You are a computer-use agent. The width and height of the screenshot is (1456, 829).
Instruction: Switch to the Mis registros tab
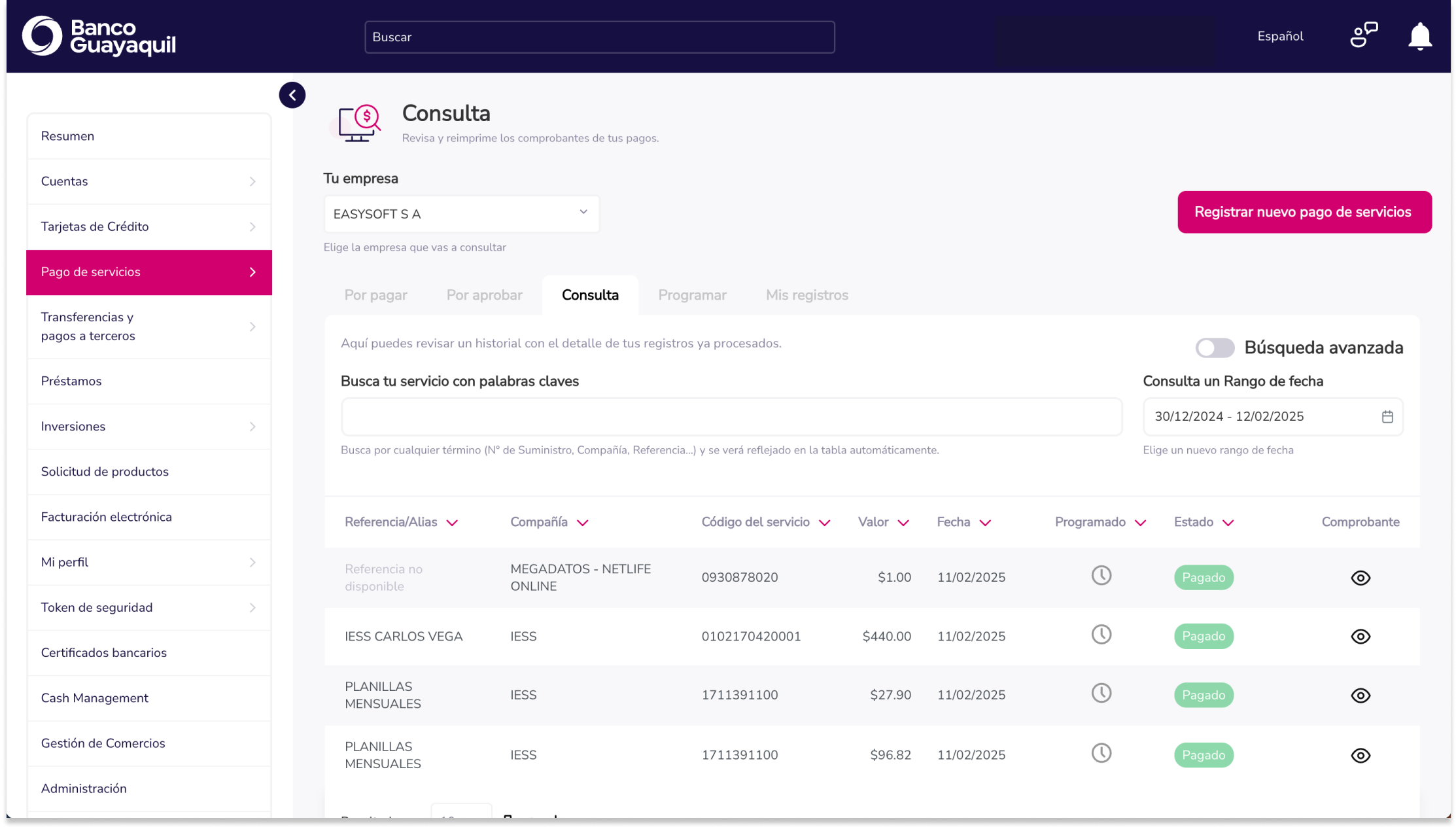[806, 295]
